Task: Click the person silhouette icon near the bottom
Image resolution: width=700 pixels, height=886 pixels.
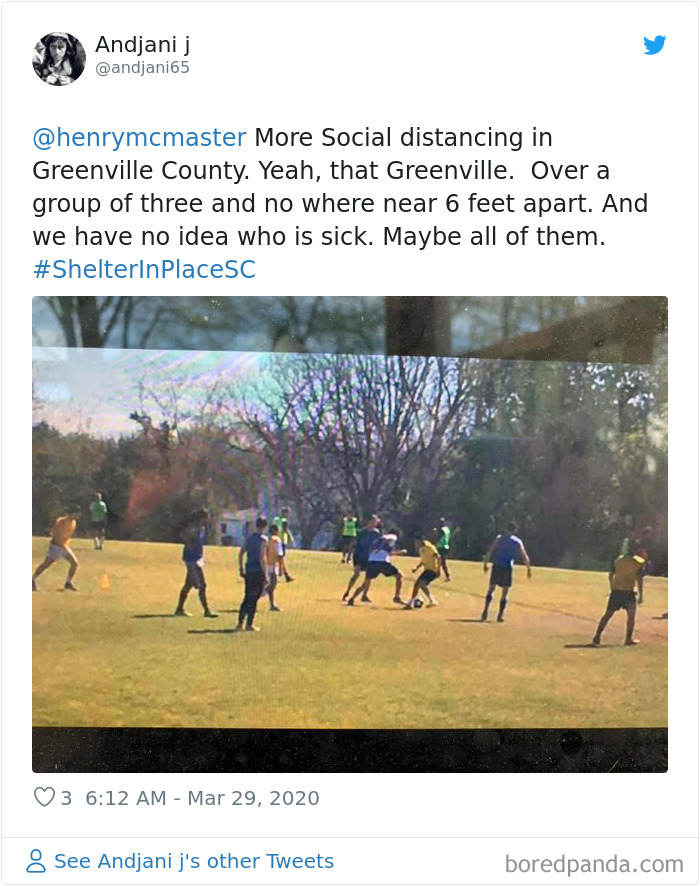Action: tap(36, 861)
